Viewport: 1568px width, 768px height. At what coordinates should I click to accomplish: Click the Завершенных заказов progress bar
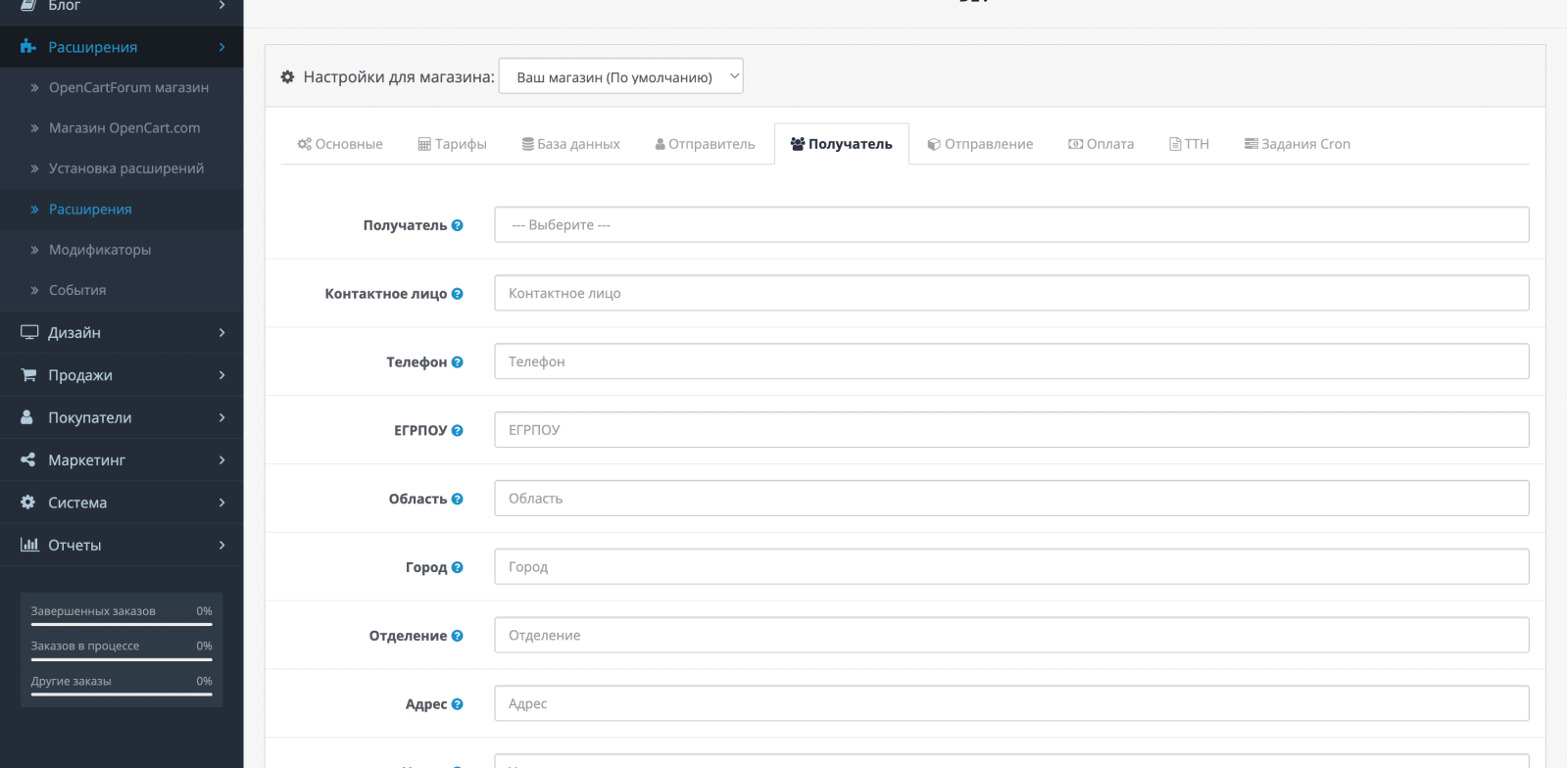pos(122,624)
